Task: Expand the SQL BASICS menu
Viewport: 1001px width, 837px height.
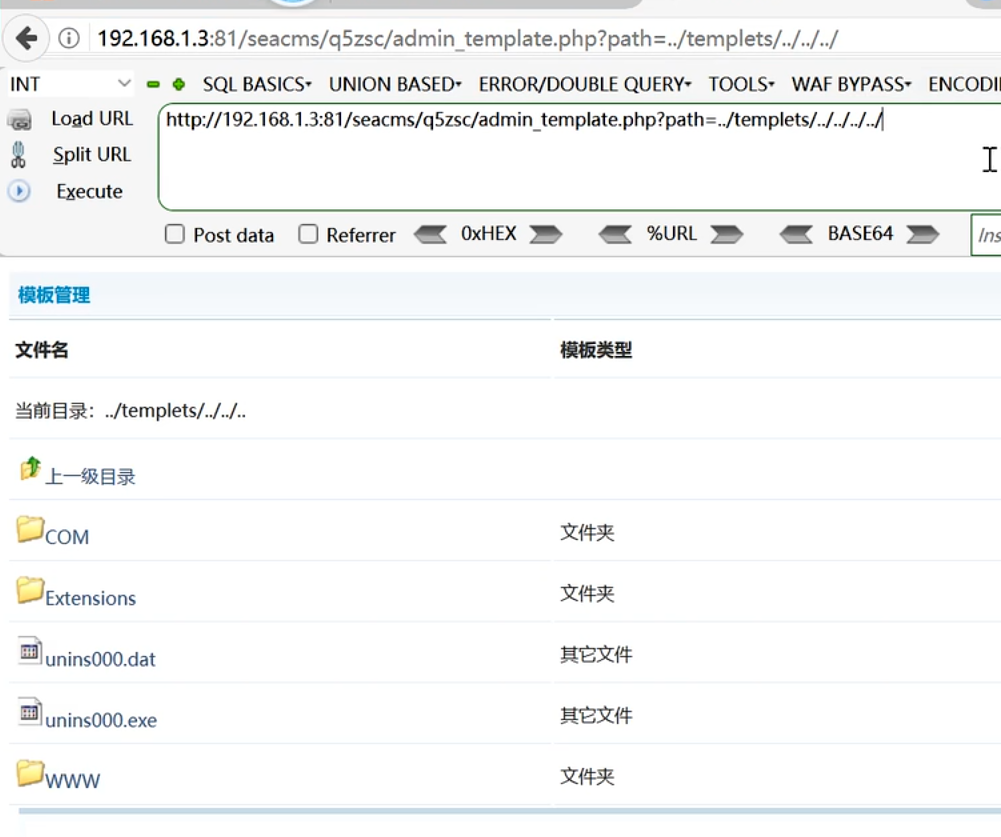Action: coord(257,84)
